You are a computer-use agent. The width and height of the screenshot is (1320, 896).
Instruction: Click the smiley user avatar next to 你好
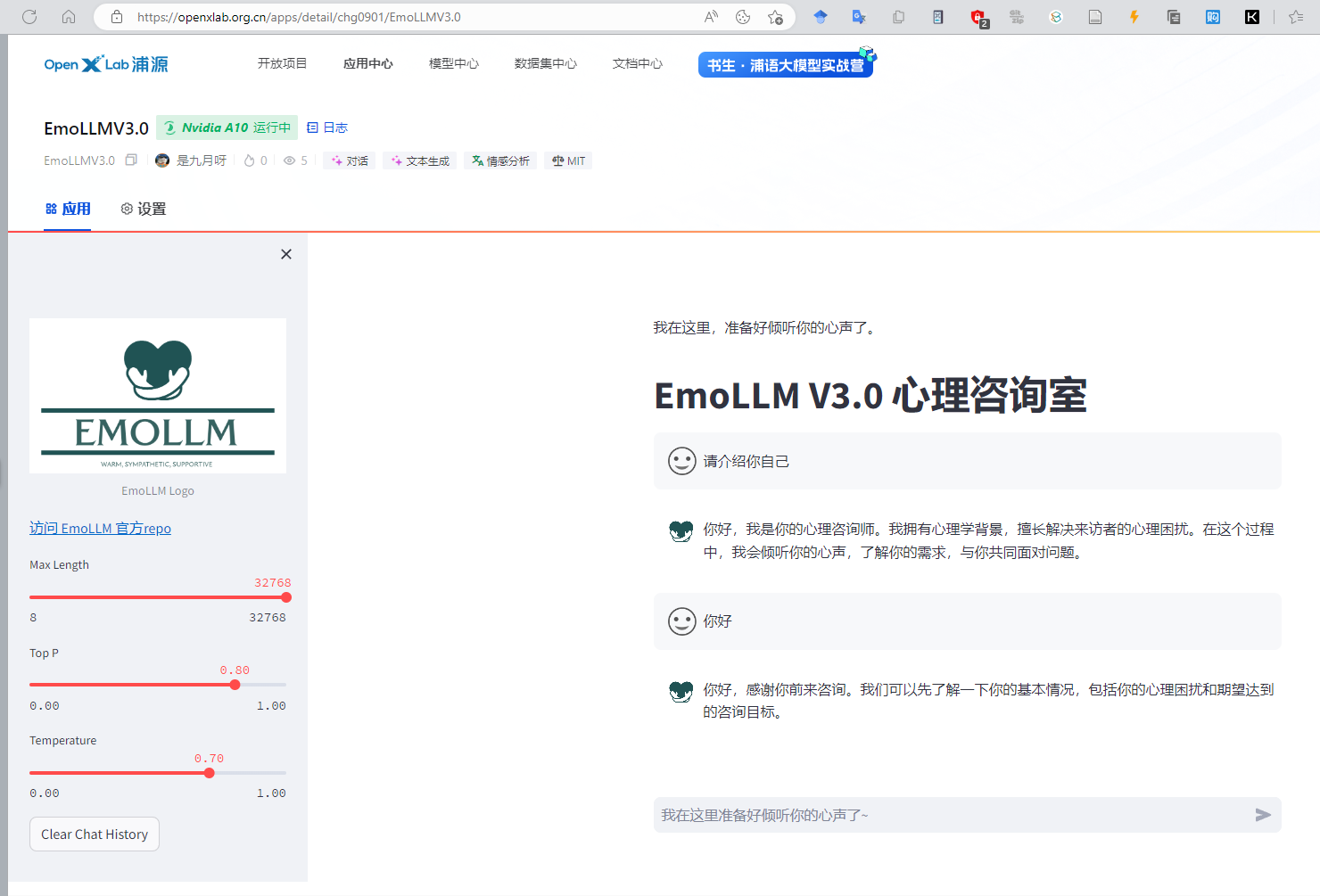click(x=681, y=621)
